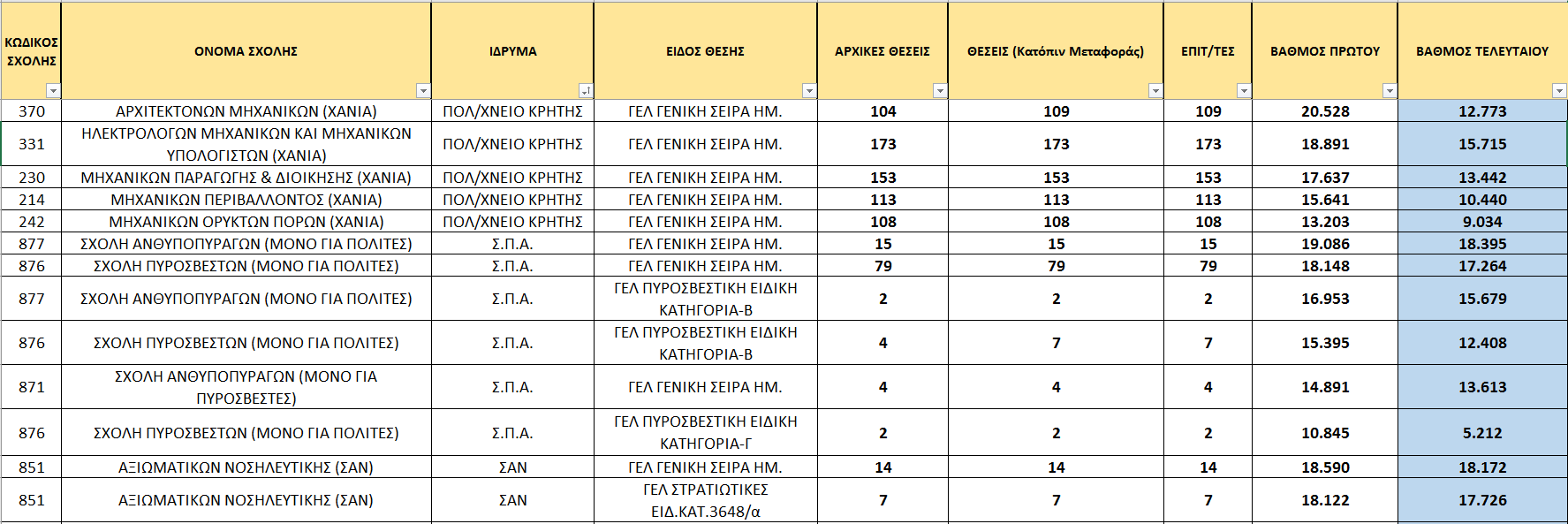Click last grade value 10.440

point(1482,200)
